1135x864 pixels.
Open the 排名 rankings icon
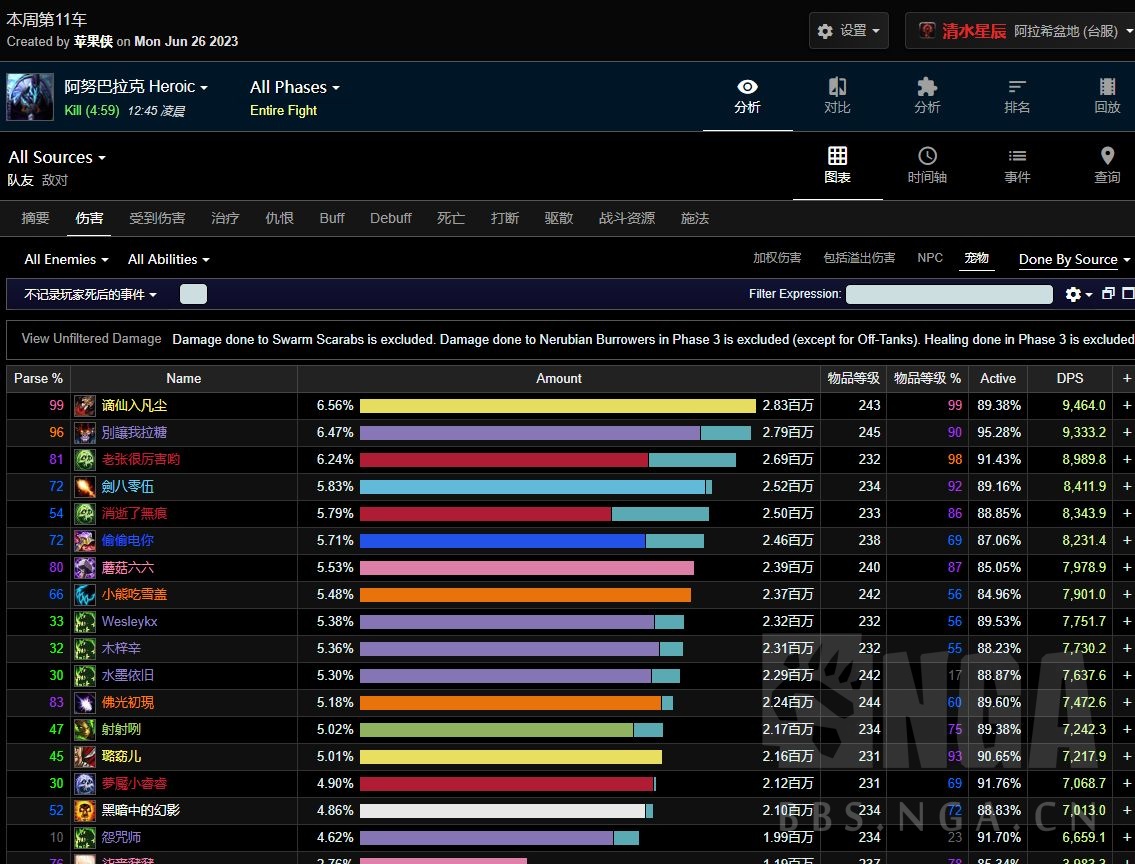(x=1017, y=88)
